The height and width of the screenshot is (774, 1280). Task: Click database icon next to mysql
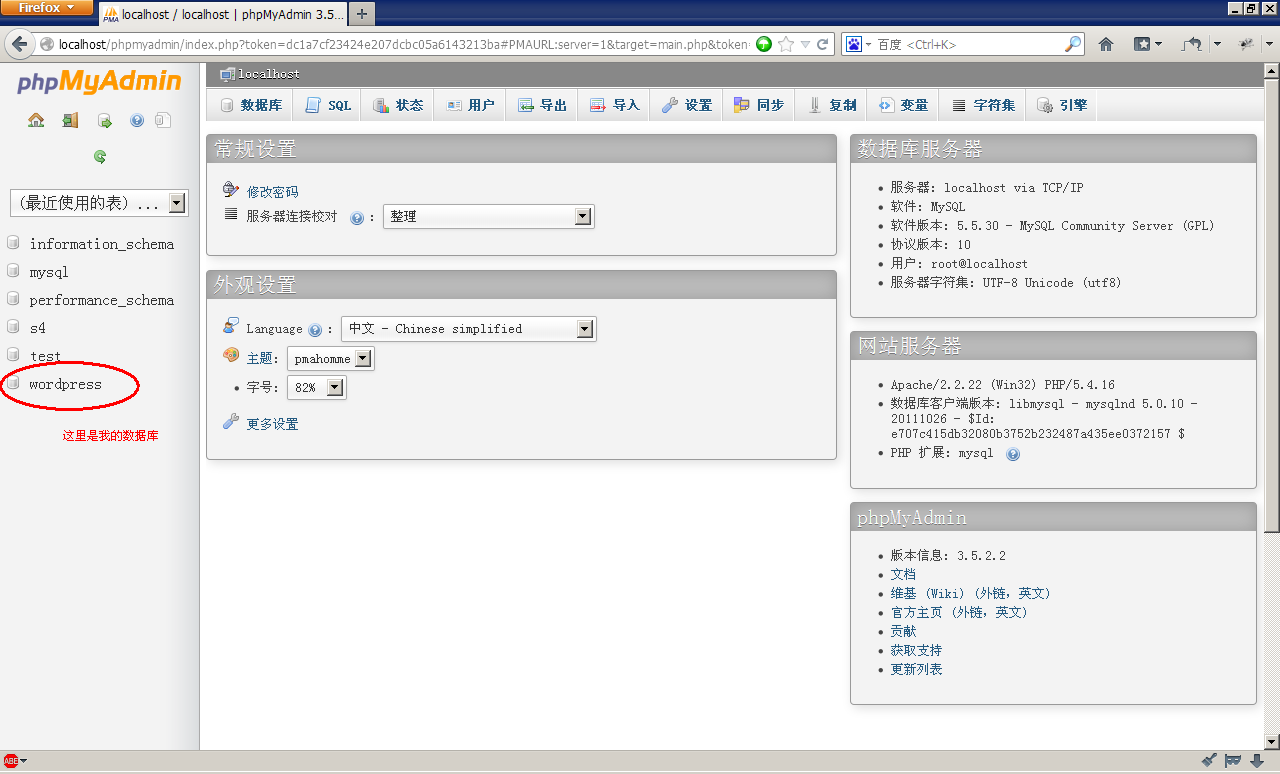pos(13,271)
